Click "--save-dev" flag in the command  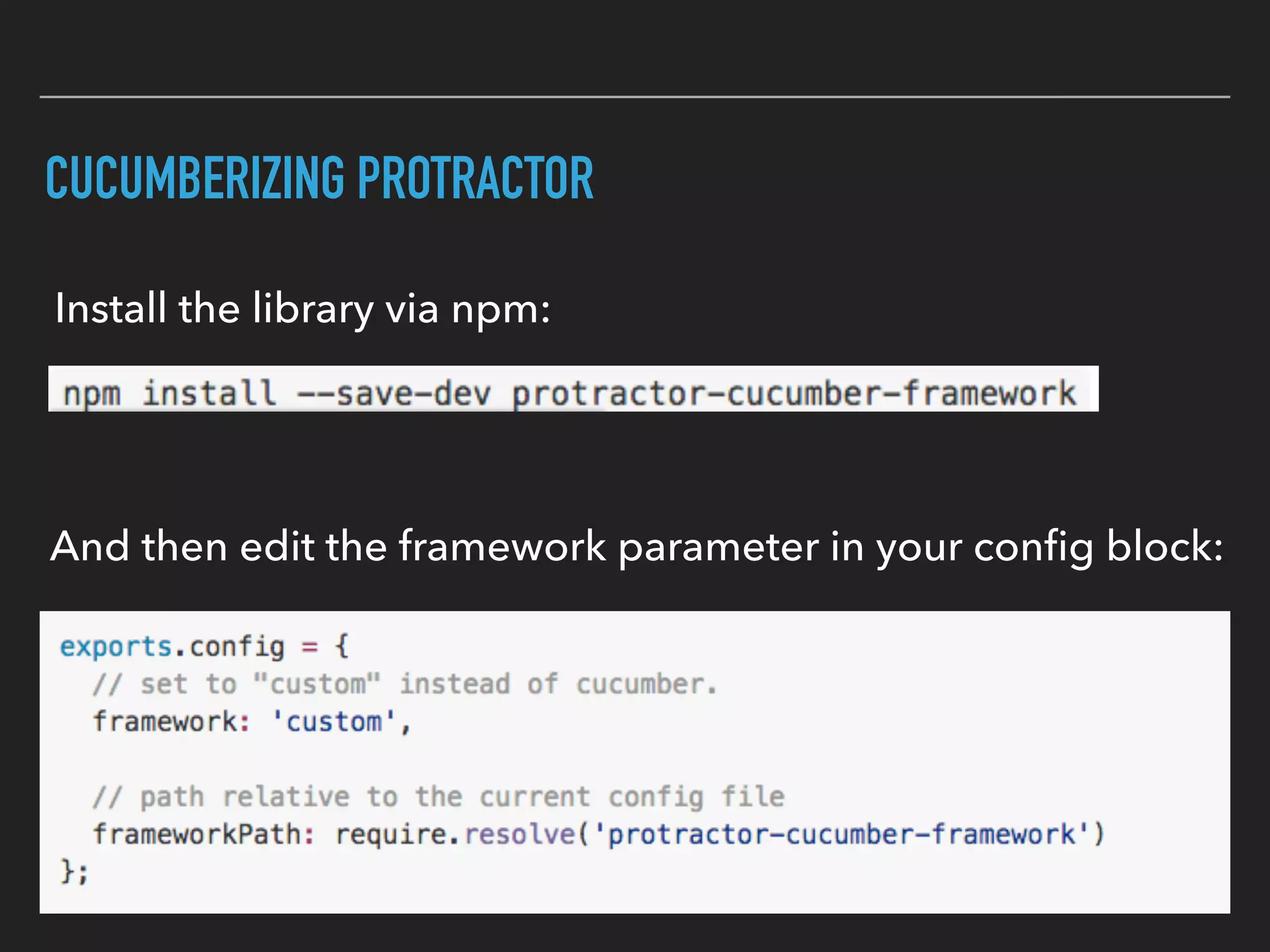pyautogui.click(x=394, y=394)
